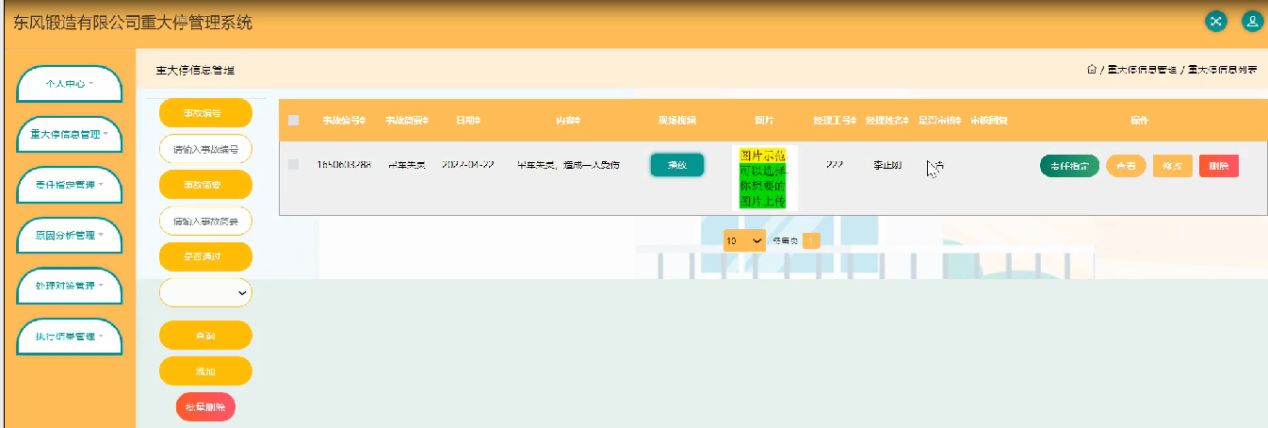The width and height of the screenshot is (1268, 428).
Task: Expand the 责任指定管理 sidebar menu
Action: (69, 185)
